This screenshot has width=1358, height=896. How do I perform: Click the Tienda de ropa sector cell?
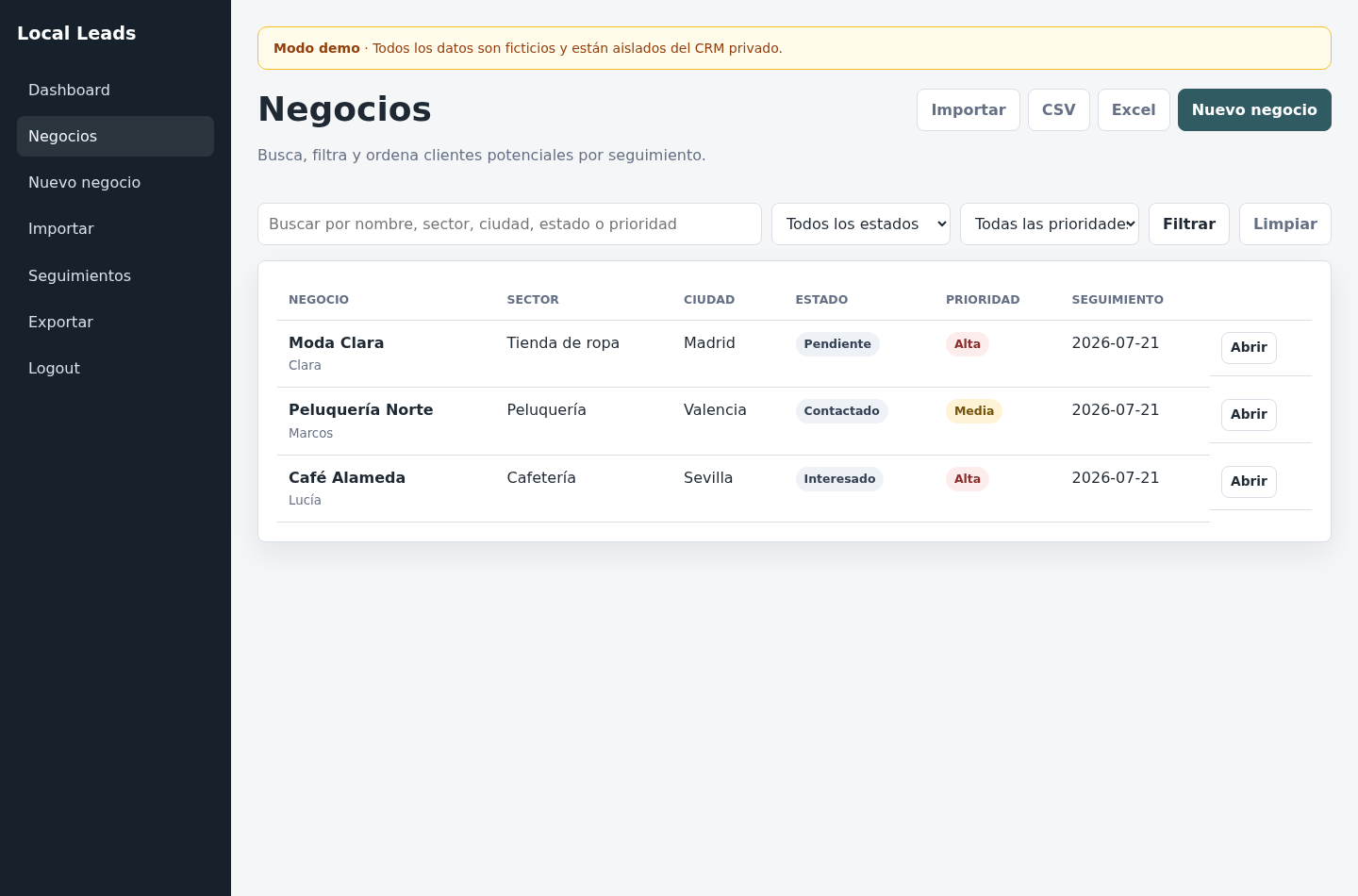point(563,343)
